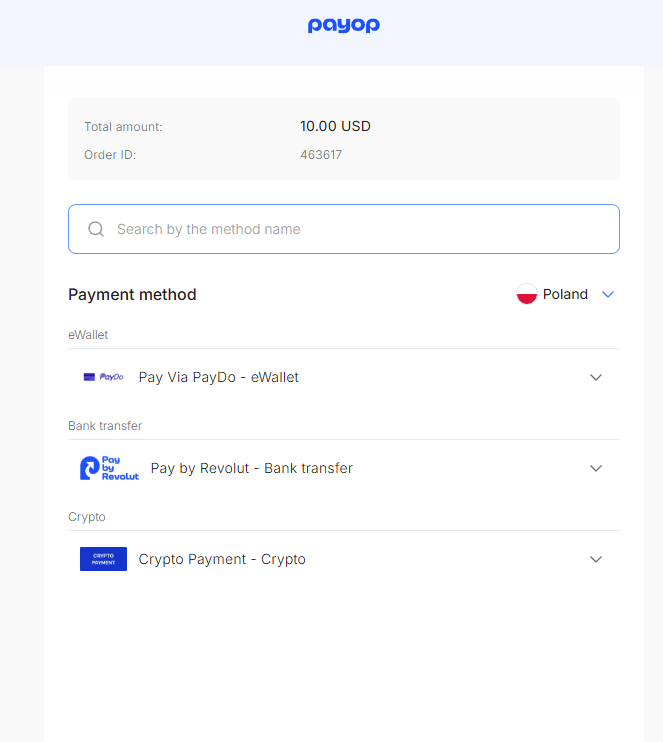Expand the Crypto Payment chevron
Screen dimensions: 663x742
[596, 559]
